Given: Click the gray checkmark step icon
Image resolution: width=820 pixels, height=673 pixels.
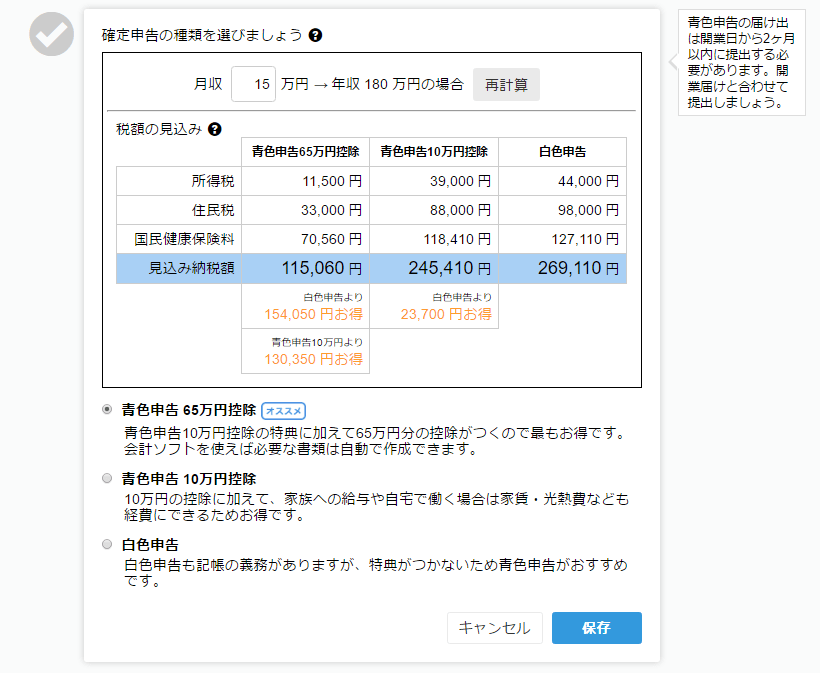Looking at the screenshot, I should [x=50, y=35].
